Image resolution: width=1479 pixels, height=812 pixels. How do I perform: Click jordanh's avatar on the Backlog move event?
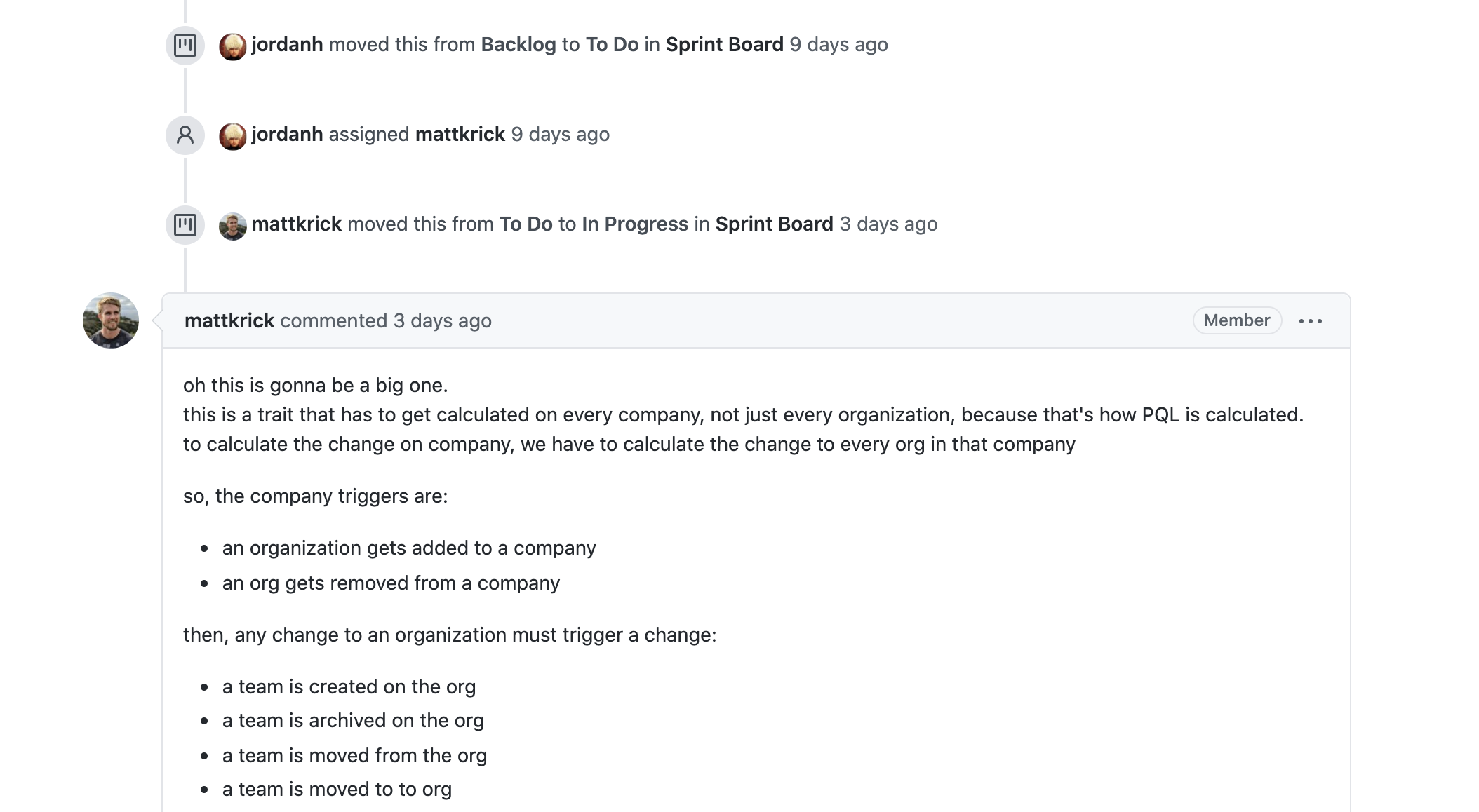(x=233, y=44)
